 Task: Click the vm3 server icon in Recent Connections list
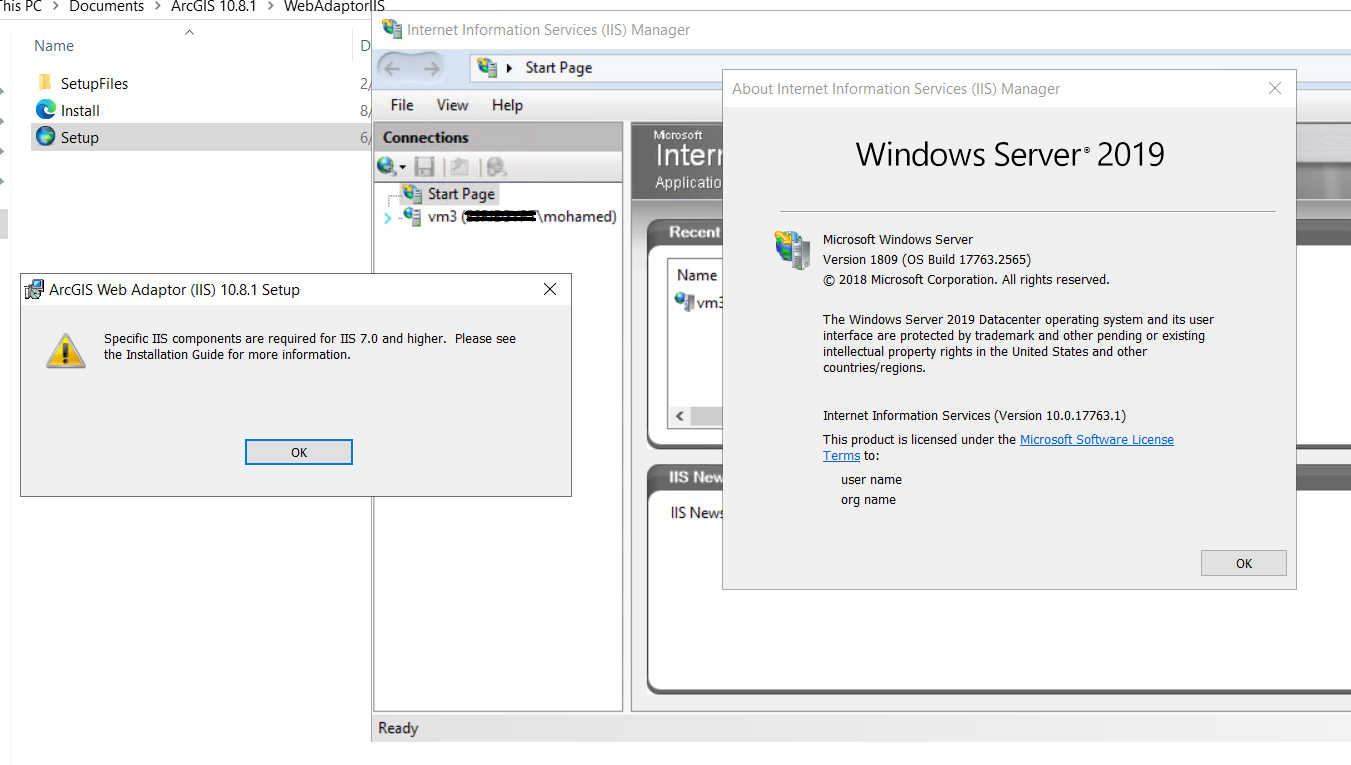pos(685,301)
